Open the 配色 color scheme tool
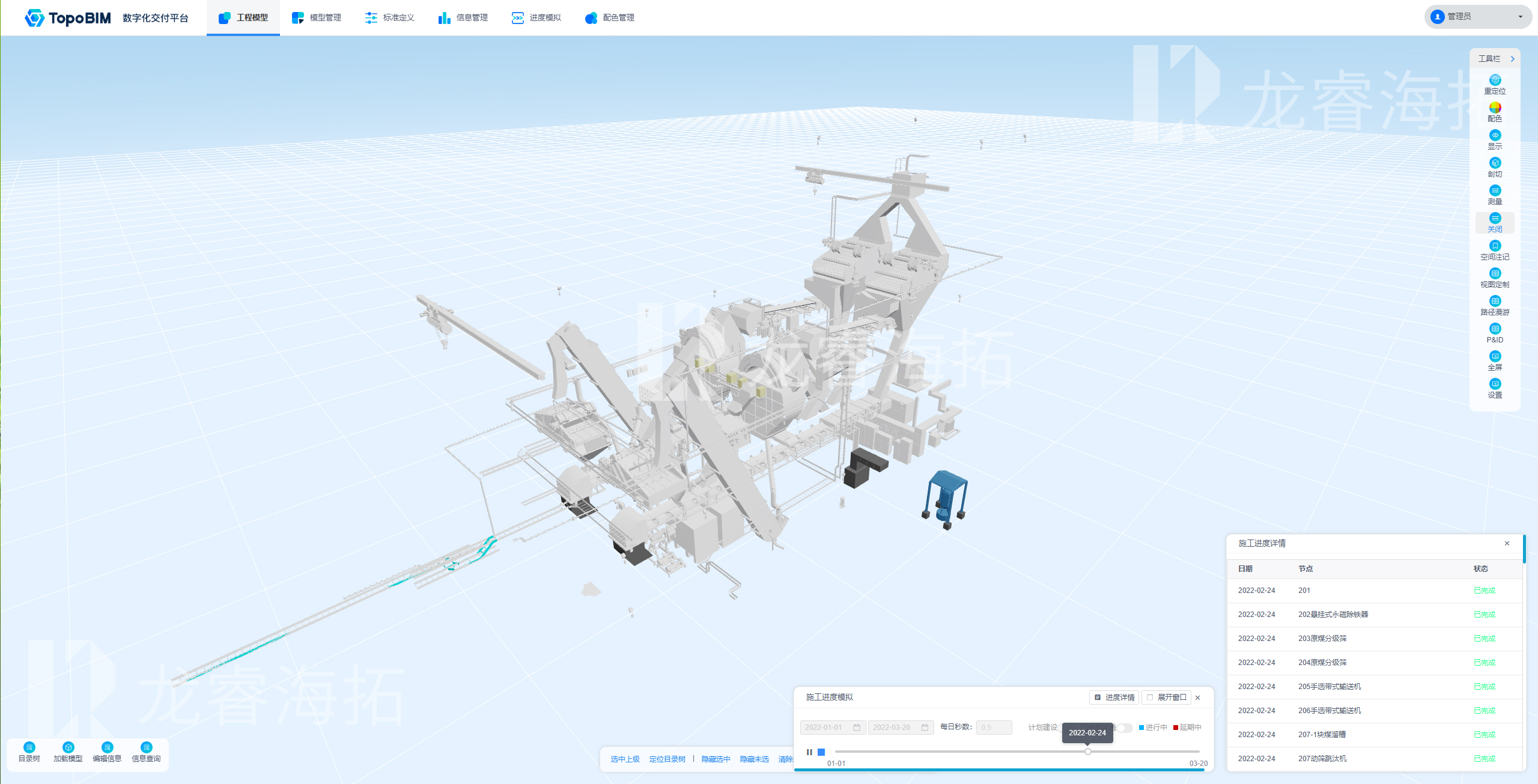The image size is (1538, 784). point(1495,108)
